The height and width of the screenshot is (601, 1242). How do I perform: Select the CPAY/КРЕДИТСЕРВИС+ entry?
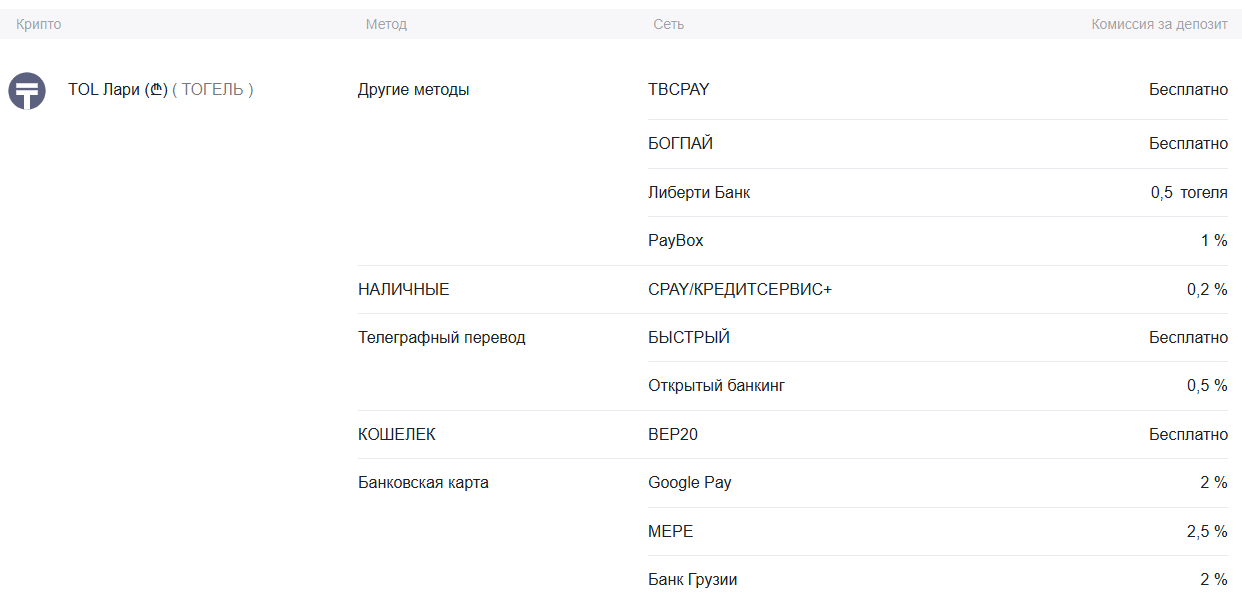740,289
